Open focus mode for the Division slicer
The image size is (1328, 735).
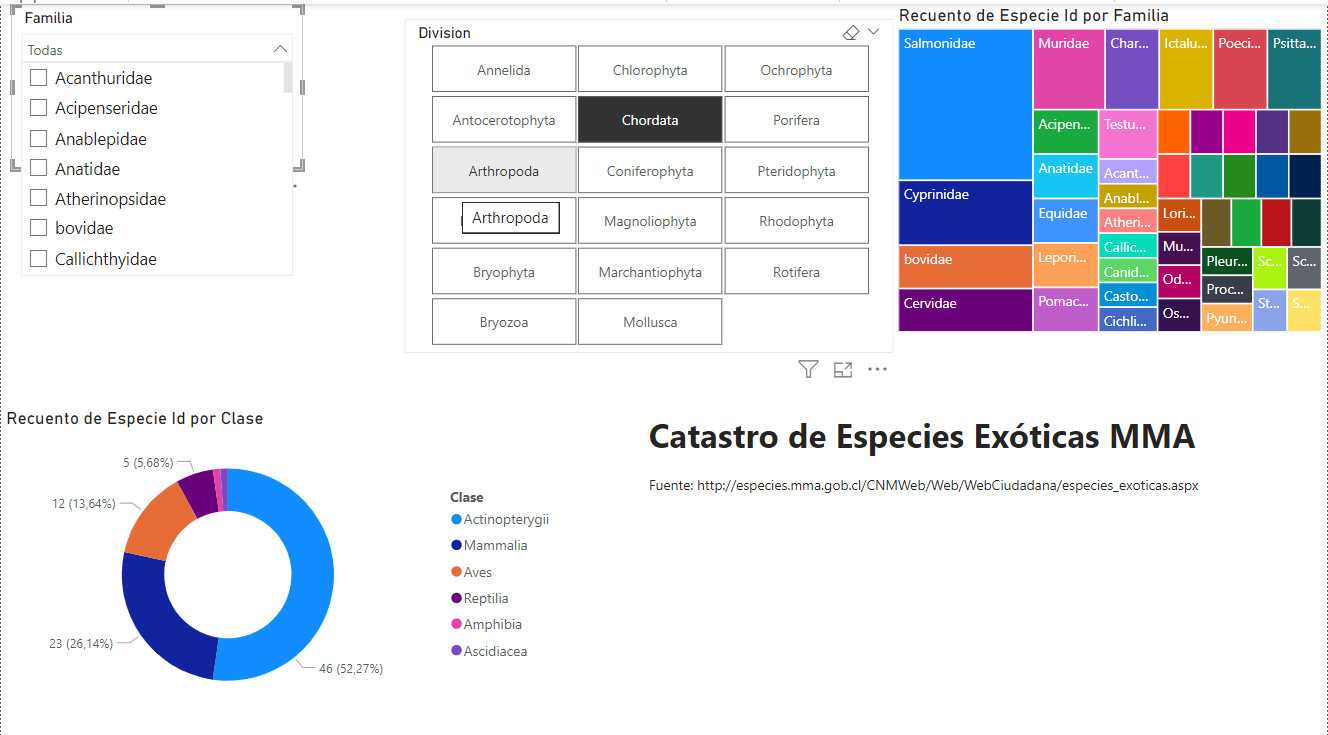[842, 369]
